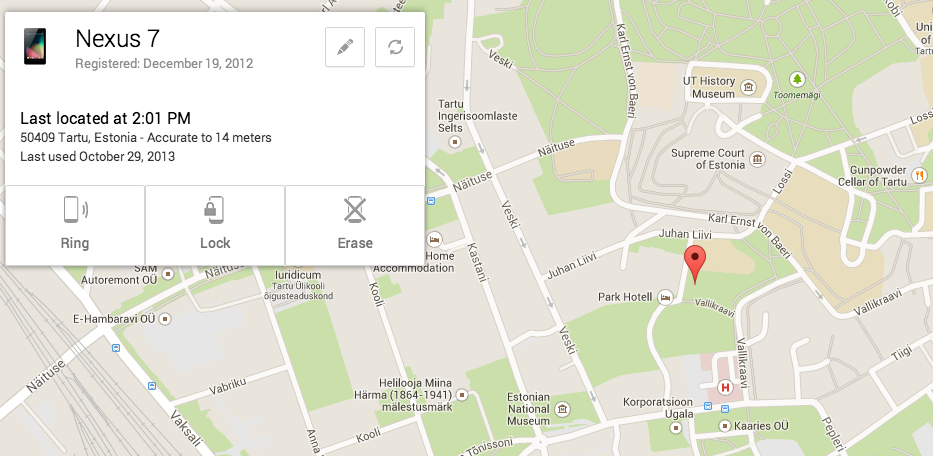Viewport: 933px width, 456px height.
Task: Ring the Nexus 7 device
Action: 75,225
